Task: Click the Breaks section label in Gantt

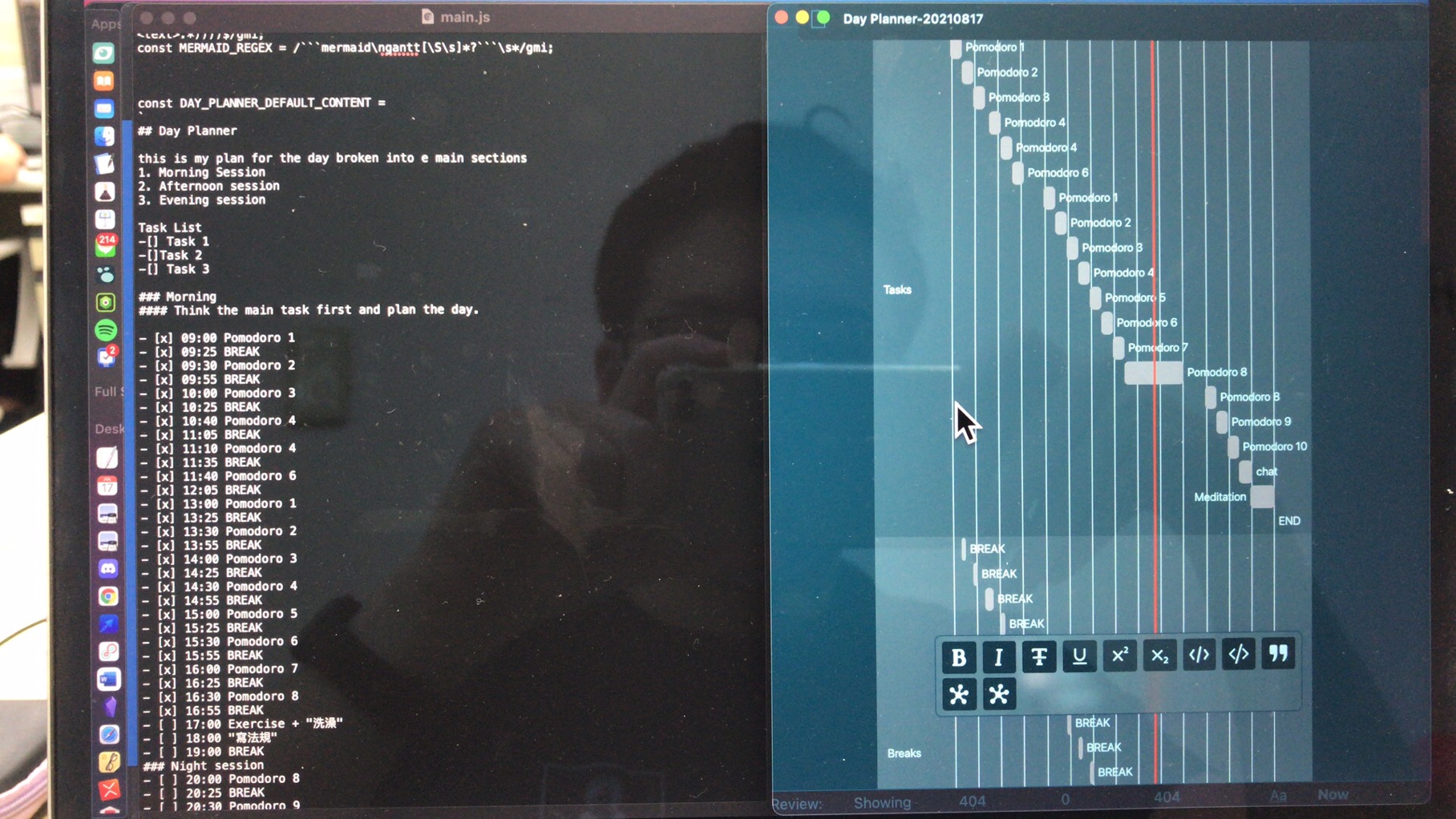Action: point(904,753)
